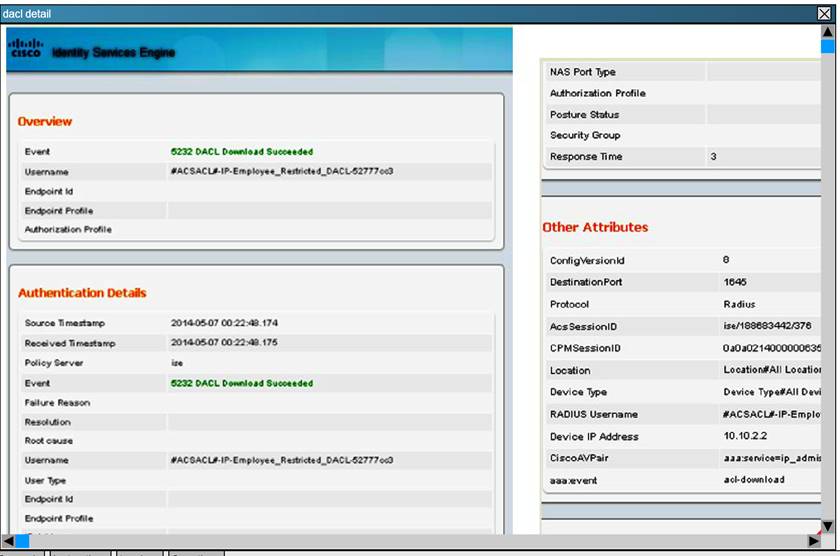Click the blue horizontal scrollbar thumb

pyautogui.click(x=22, y=541)
